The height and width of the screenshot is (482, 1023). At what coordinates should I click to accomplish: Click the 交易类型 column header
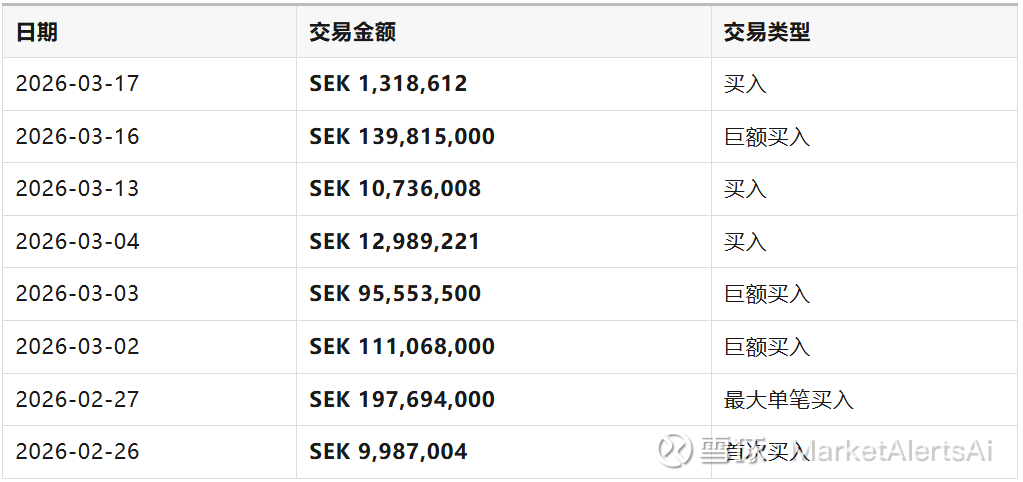coord(766,32)
